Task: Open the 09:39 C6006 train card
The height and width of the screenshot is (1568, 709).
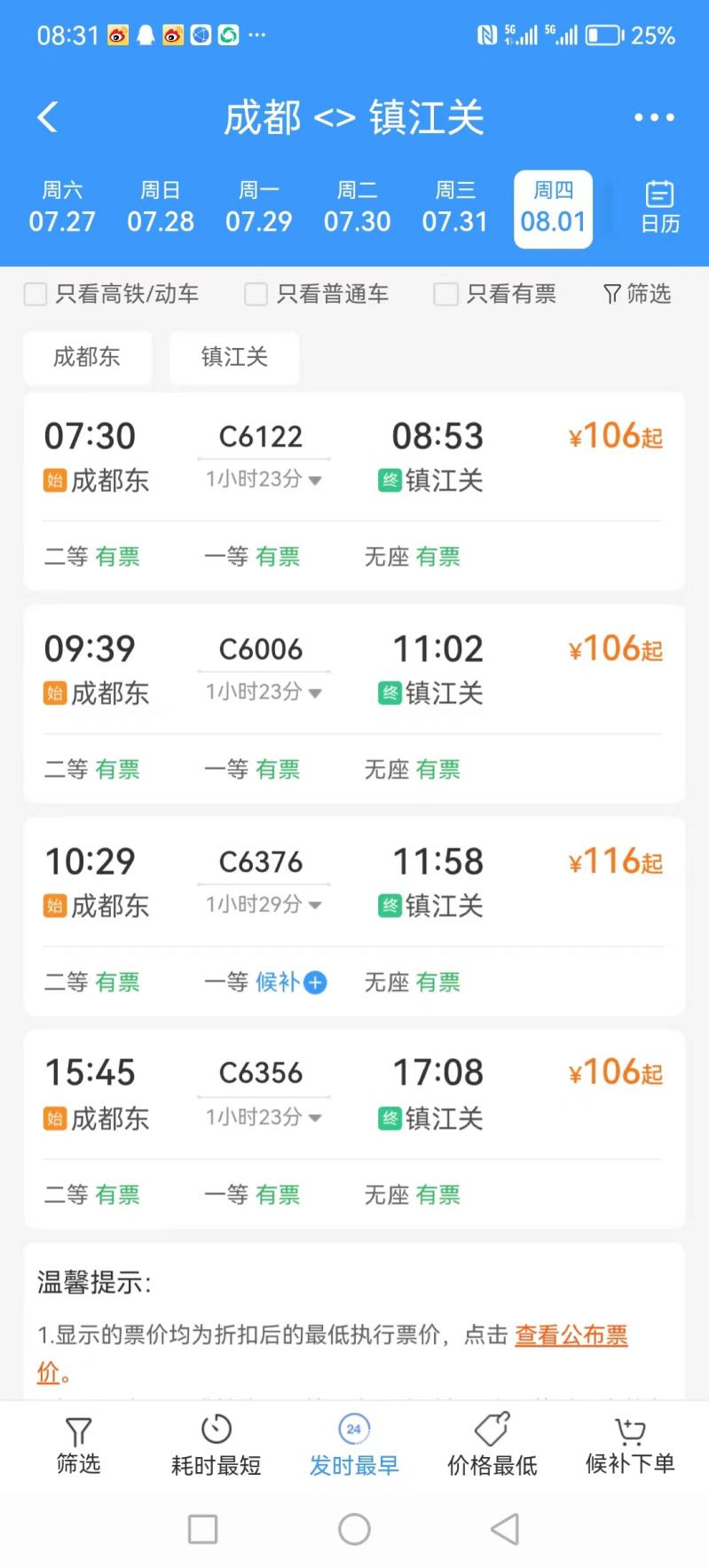Action: click(354, 703)
